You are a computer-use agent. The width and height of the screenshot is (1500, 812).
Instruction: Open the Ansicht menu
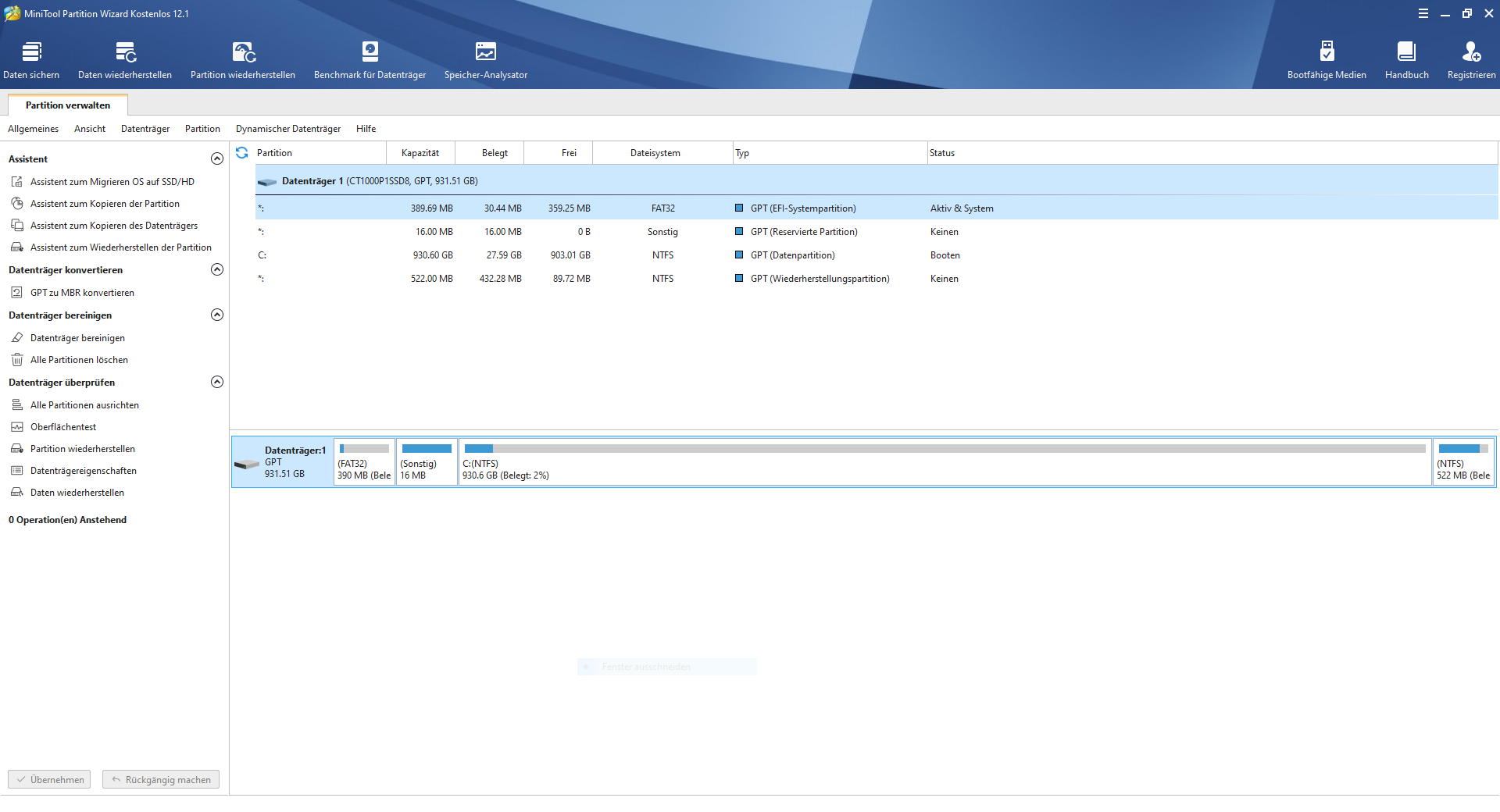[90, 129]
